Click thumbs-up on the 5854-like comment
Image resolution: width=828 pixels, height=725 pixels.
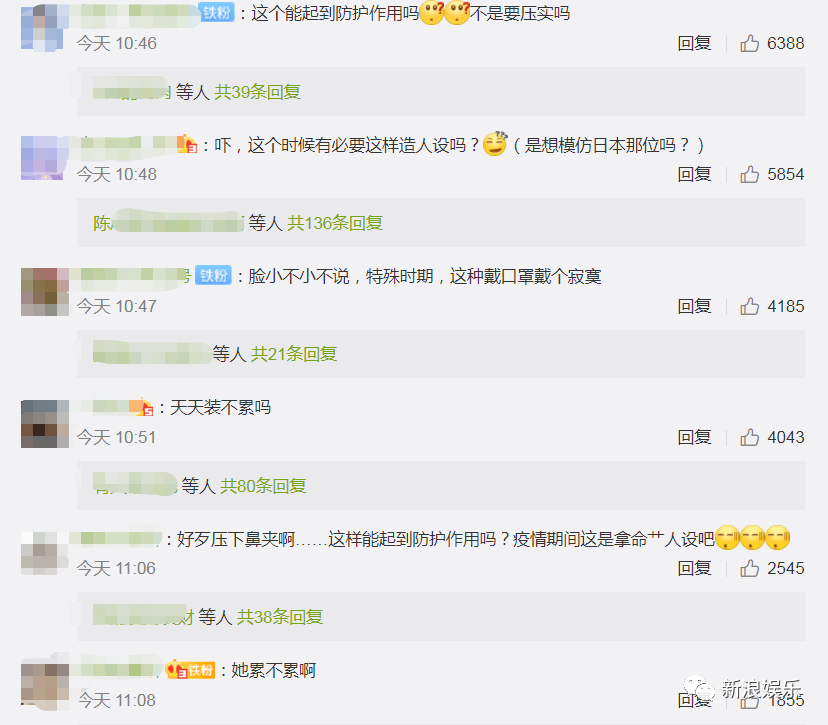coord(749,174)
